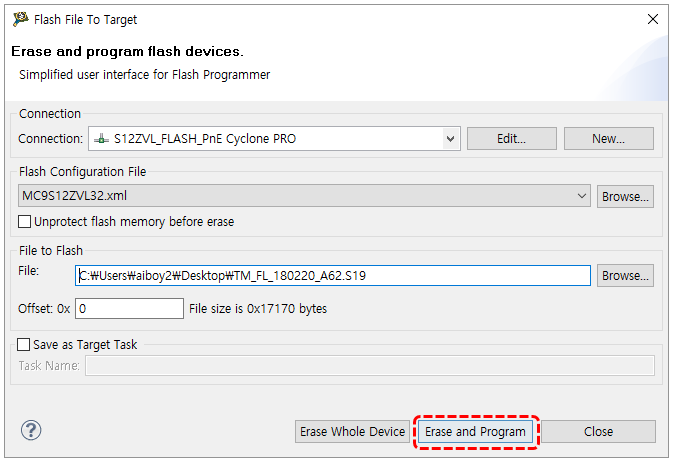Expand the Connection dropdown arrow
Screen dimensions: 673x460
[450, 139]
